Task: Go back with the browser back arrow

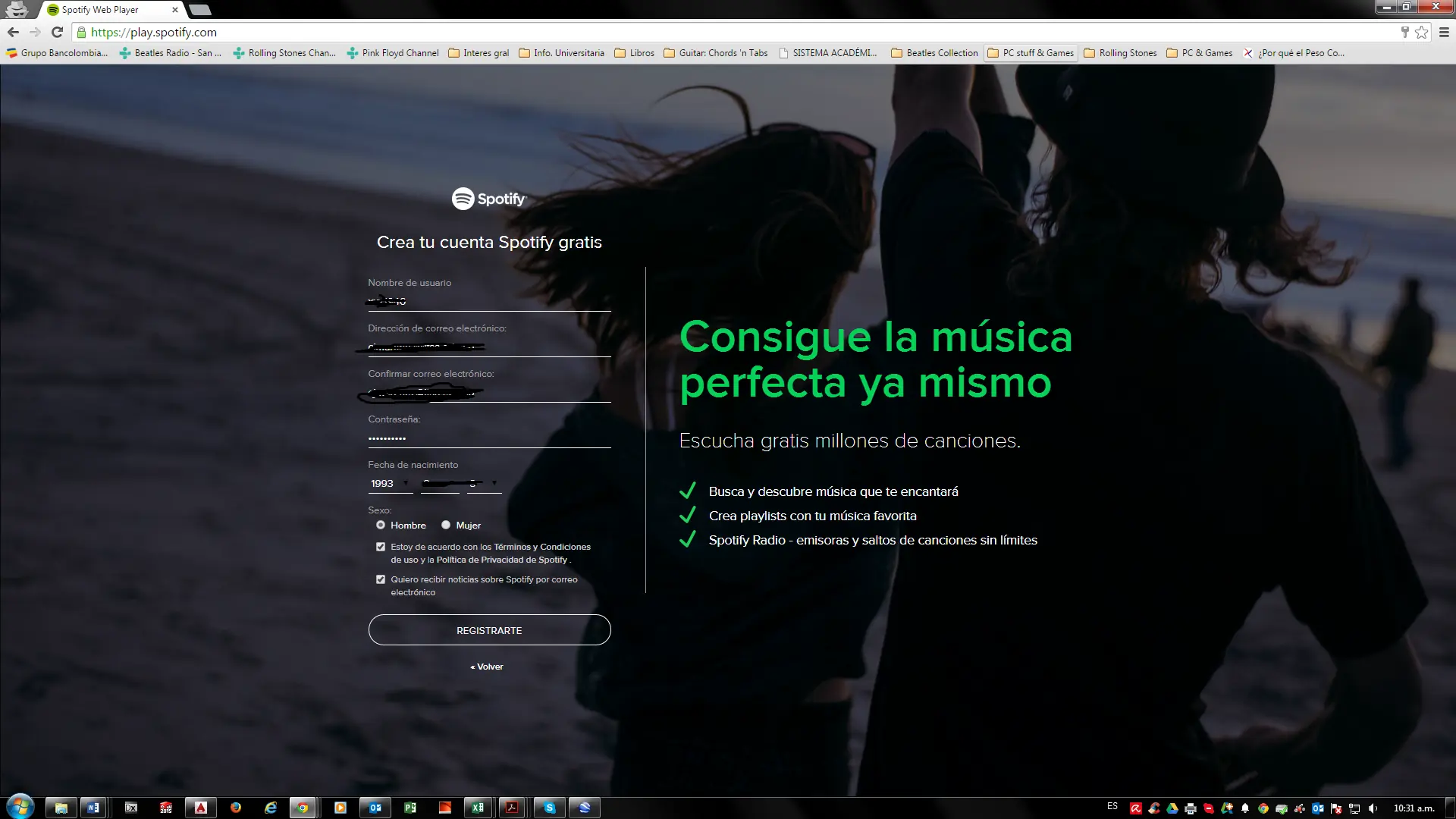Action: pyautogui.click(x=13, y=32)
